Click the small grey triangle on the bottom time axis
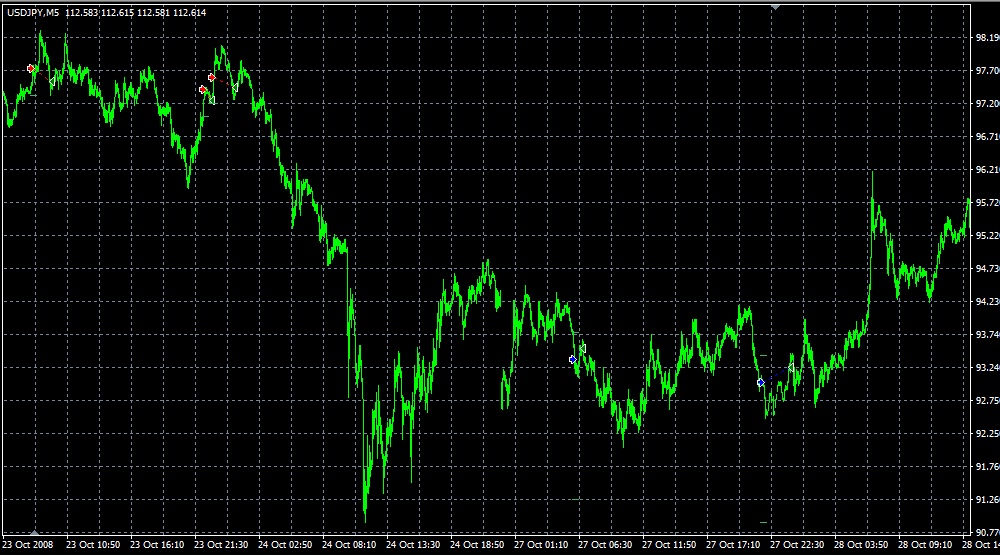This screenshot has width=1000, height=555. (x=35, y=532)
